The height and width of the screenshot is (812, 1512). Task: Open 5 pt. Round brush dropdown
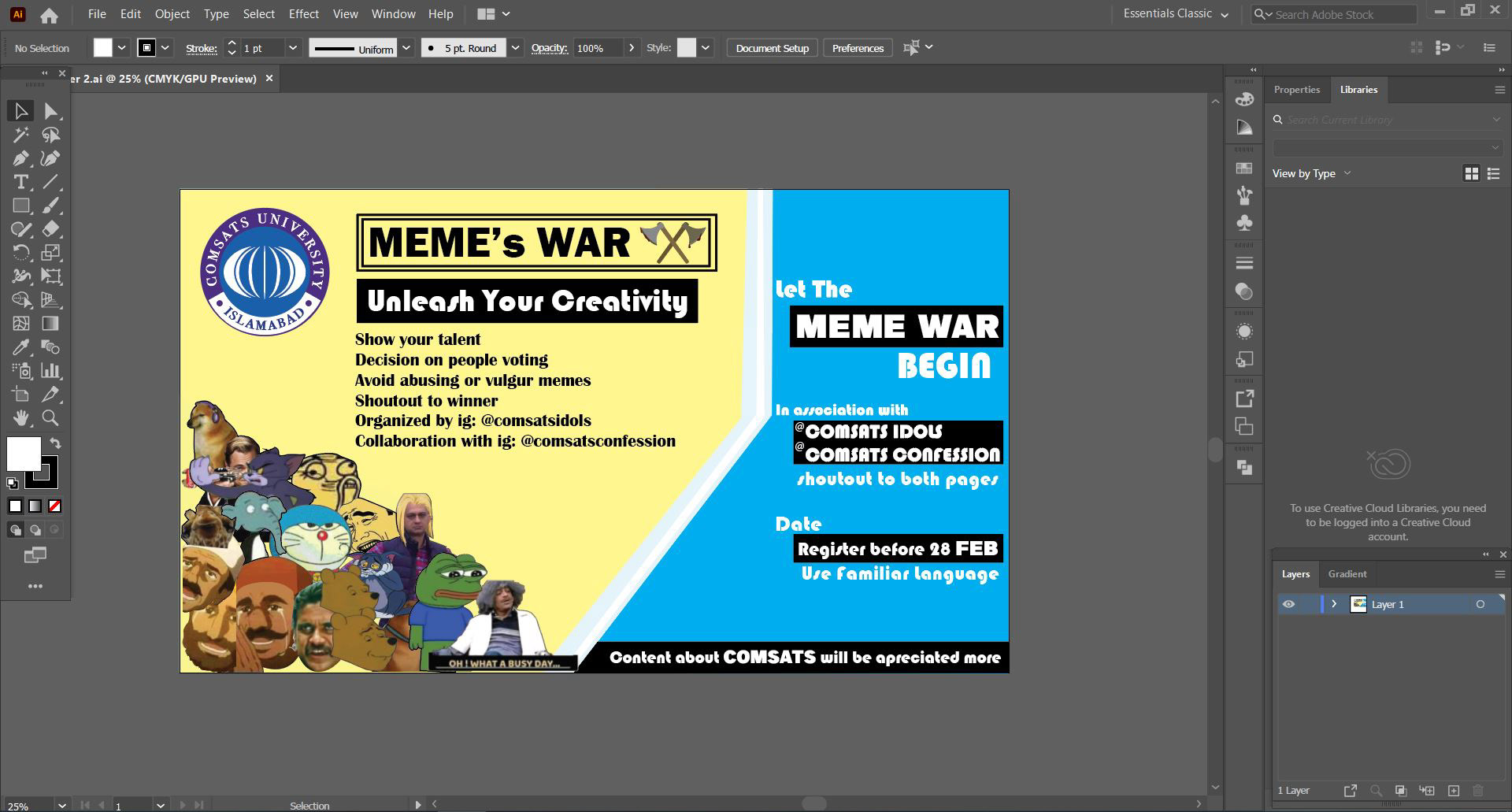(515, 48)
